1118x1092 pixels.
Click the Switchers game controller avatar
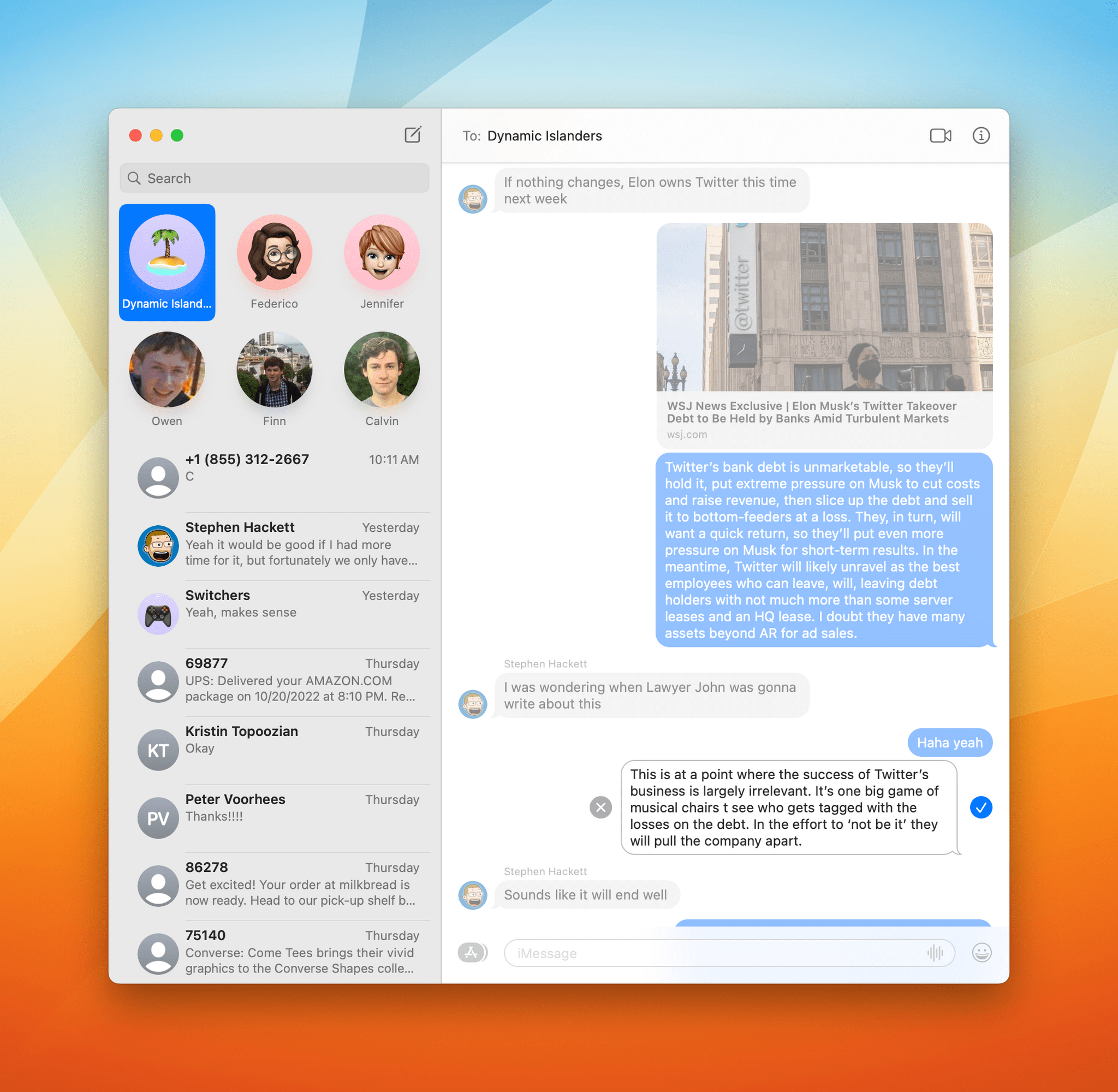158,614
